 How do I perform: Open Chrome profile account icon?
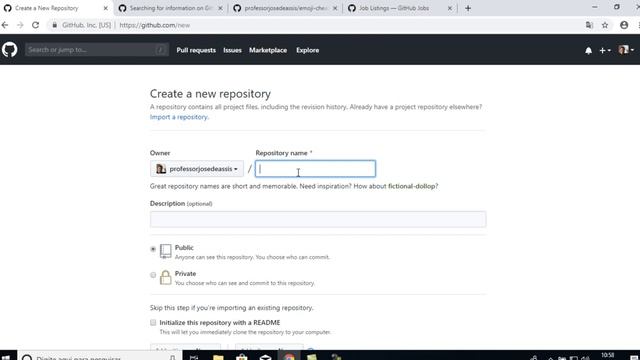pyautogui.click(x=624, y=25)
